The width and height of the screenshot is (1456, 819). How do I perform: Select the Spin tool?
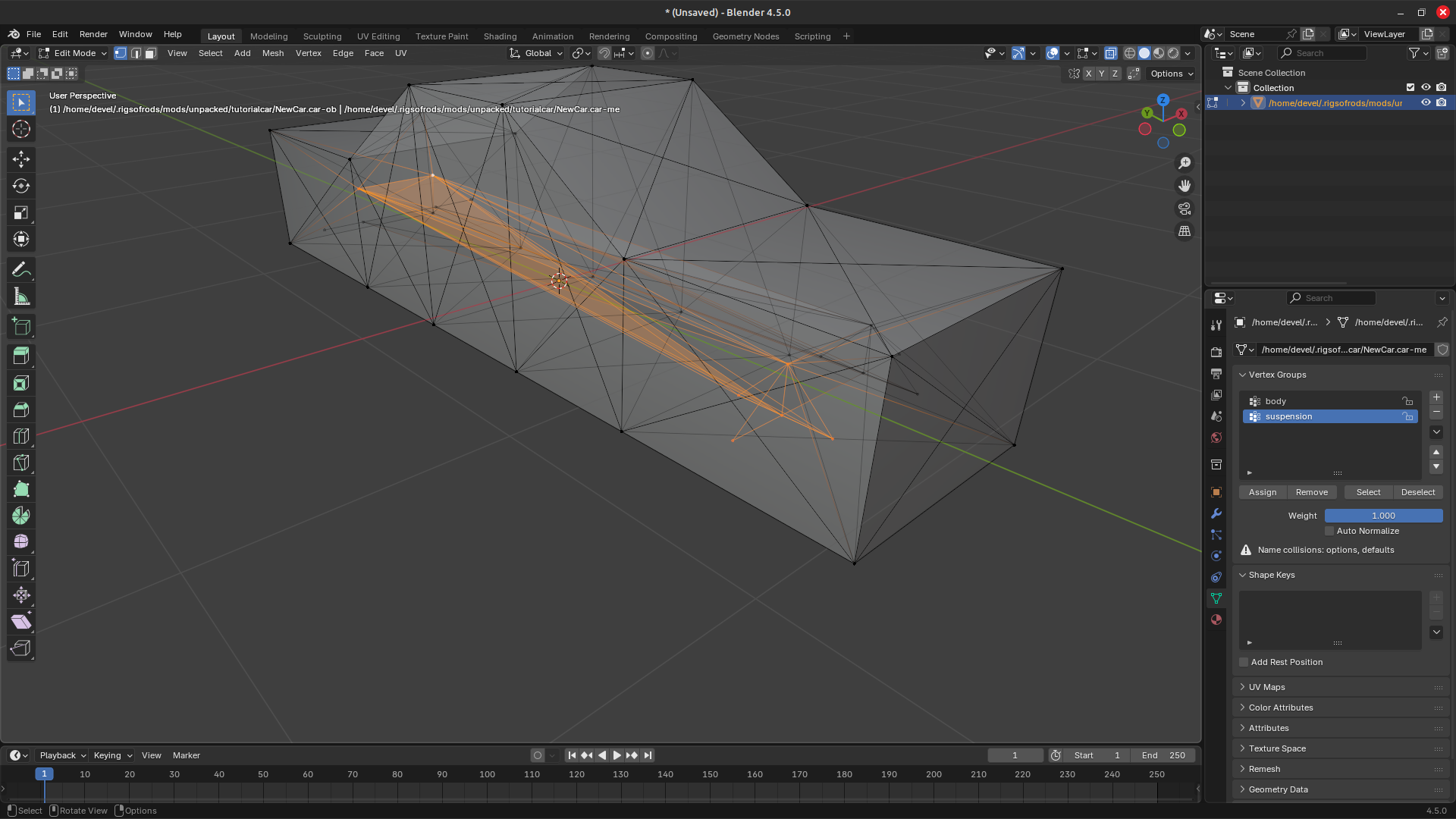pyautogui.click(x=21, y=516)
